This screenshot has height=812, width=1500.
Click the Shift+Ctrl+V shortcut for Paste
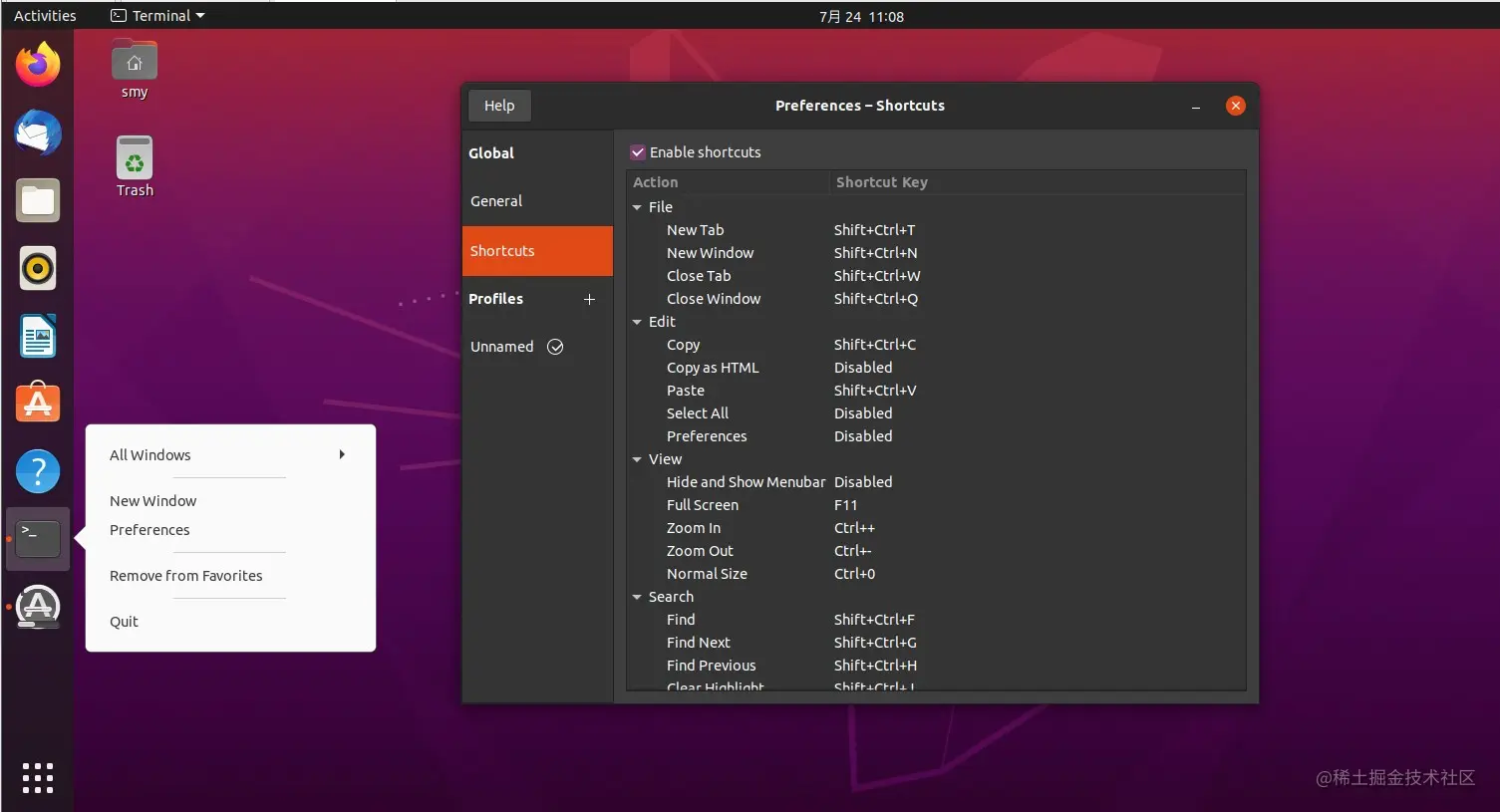coord(875,391)
